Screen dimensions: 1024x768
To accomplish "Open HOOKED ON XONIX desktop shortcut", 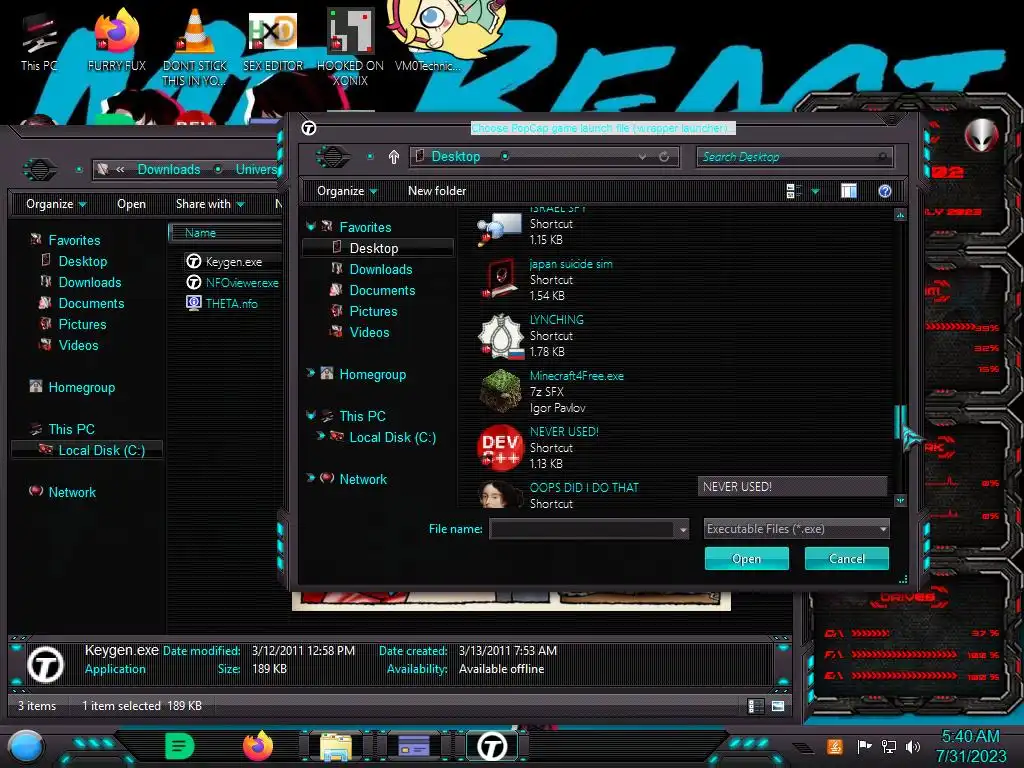I will pos(350,49).
